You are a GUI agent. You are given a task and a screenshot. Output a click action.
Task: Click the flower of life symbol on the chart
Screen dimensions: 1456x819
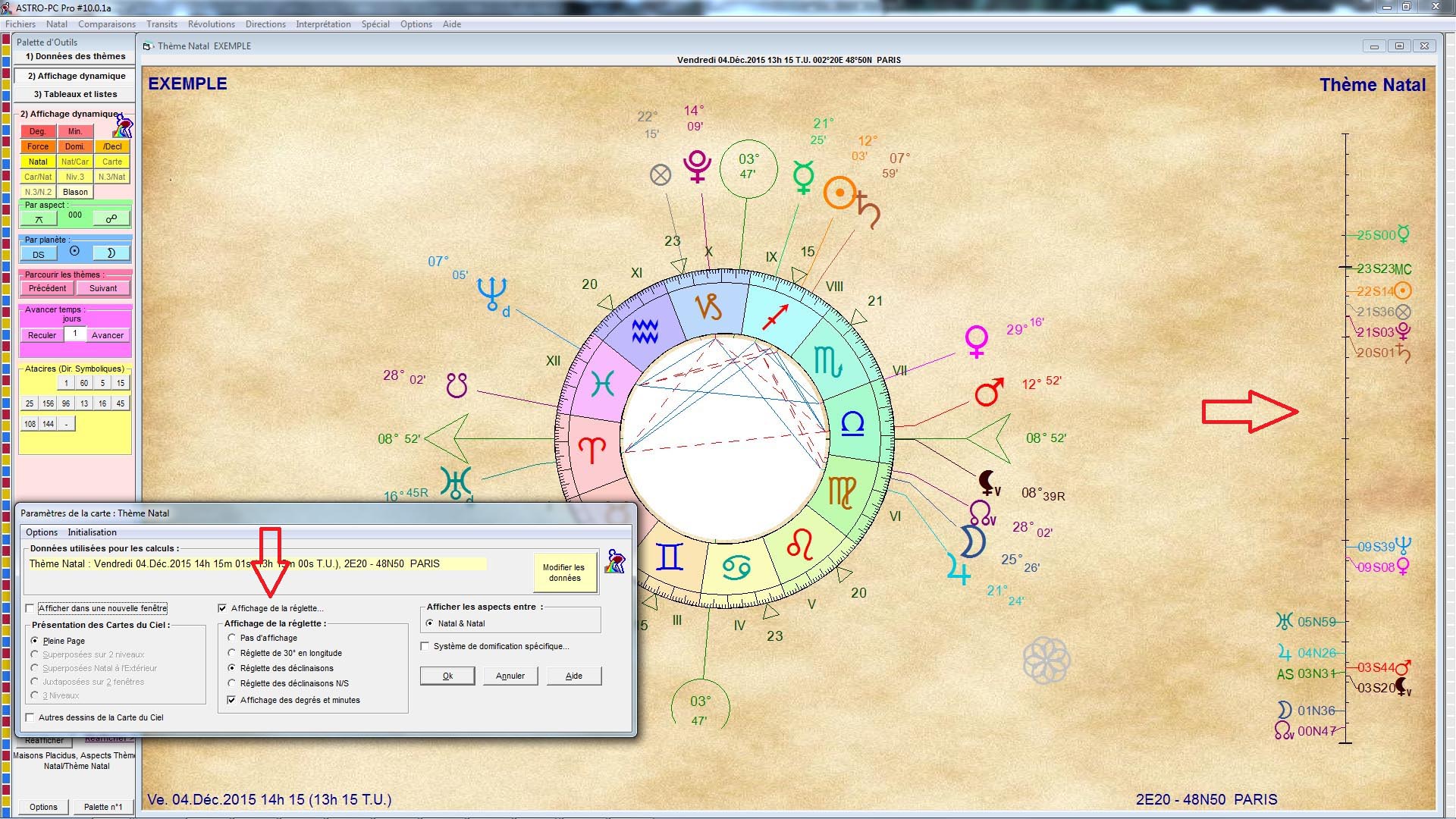click(x=1046, y=660)
